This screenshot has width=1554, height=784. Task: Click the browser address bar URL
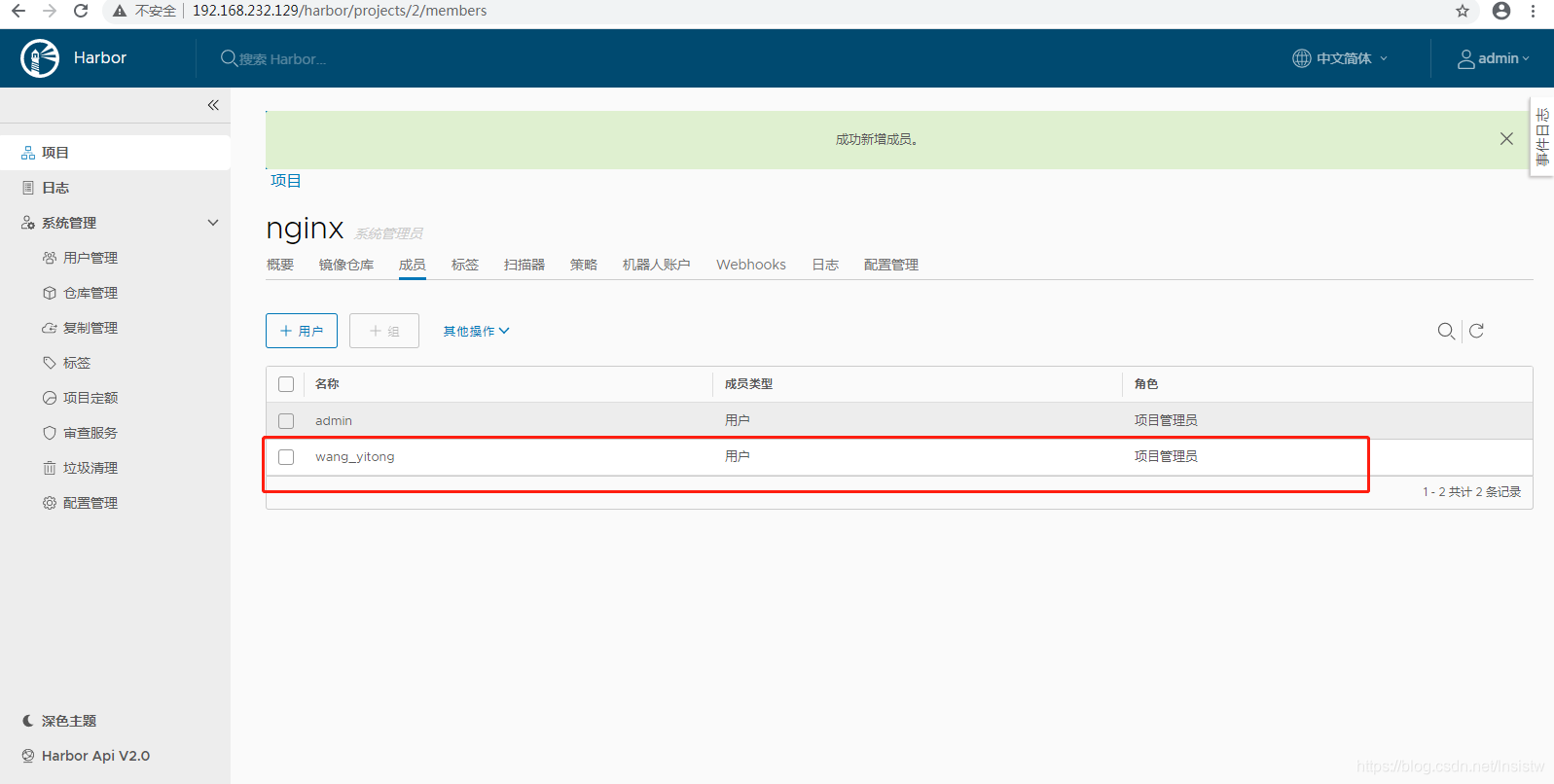point(340,11)
